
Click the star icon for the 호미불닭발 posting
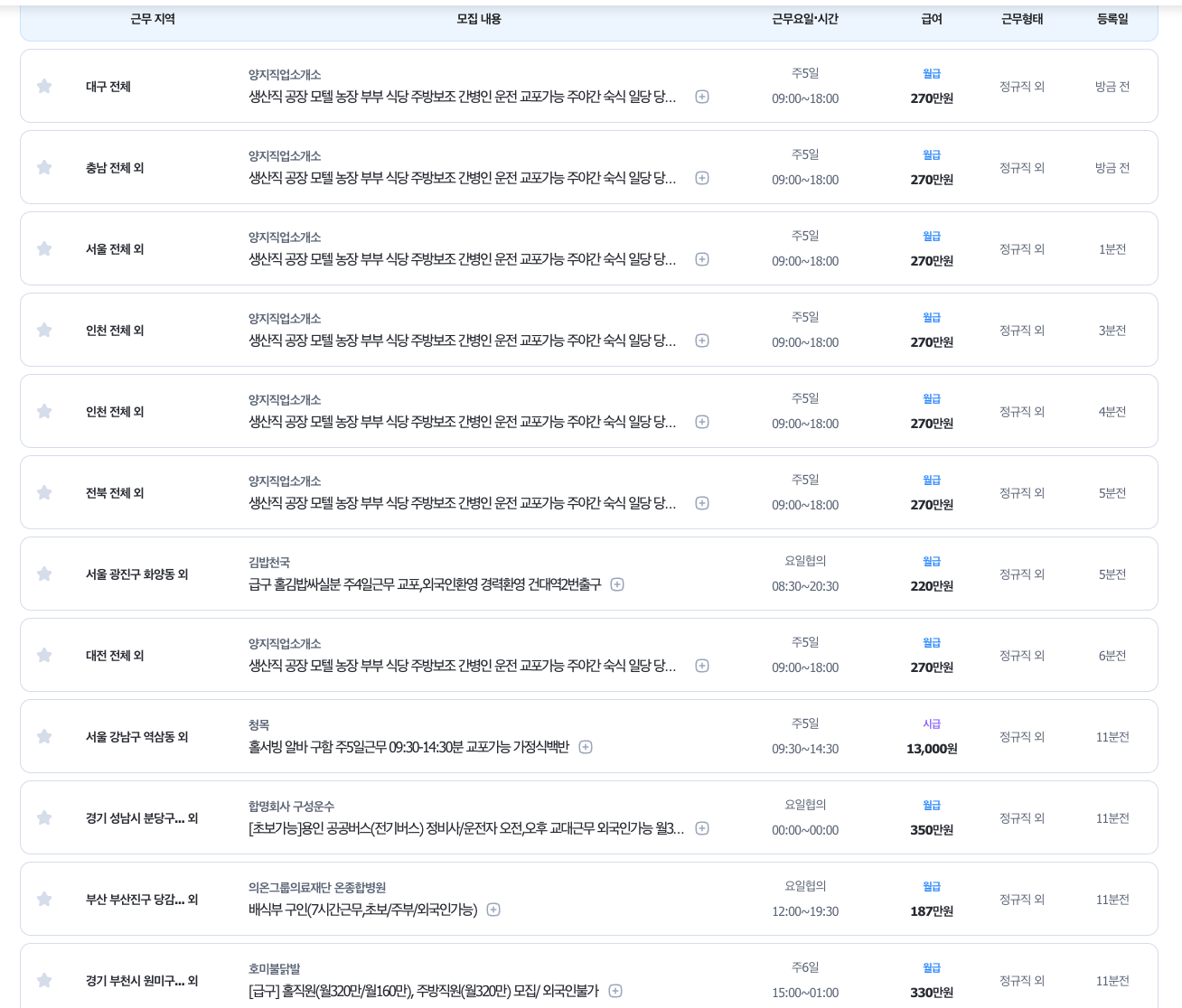click(43, 980)
